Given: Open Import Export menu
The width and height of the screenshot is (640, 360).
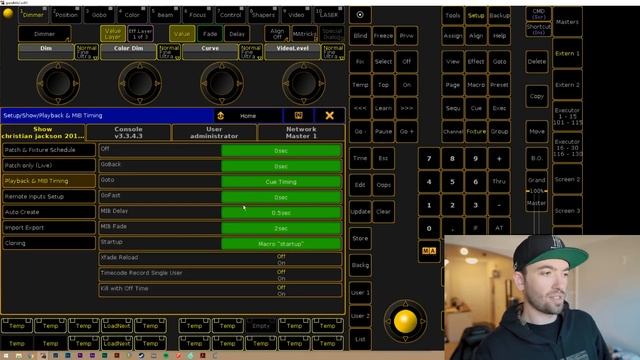Looking at the screenshot, I should pos(49,227).
